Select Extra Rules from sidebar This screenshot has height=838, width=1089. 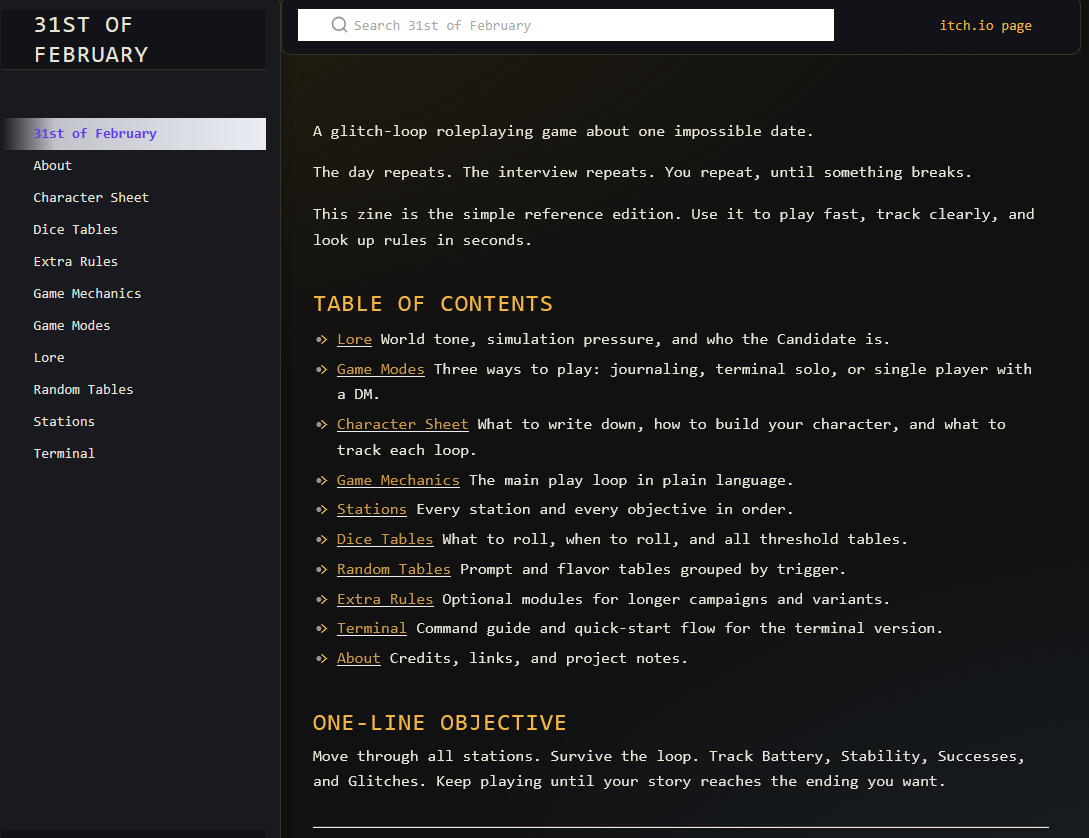pyautogui.click(x=75, y=261)
